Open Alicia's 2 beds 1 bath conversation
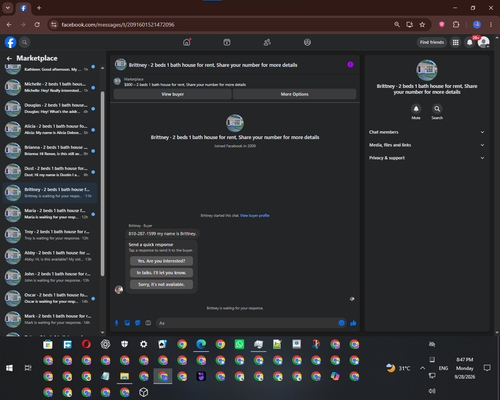 [x=50, y=129]
